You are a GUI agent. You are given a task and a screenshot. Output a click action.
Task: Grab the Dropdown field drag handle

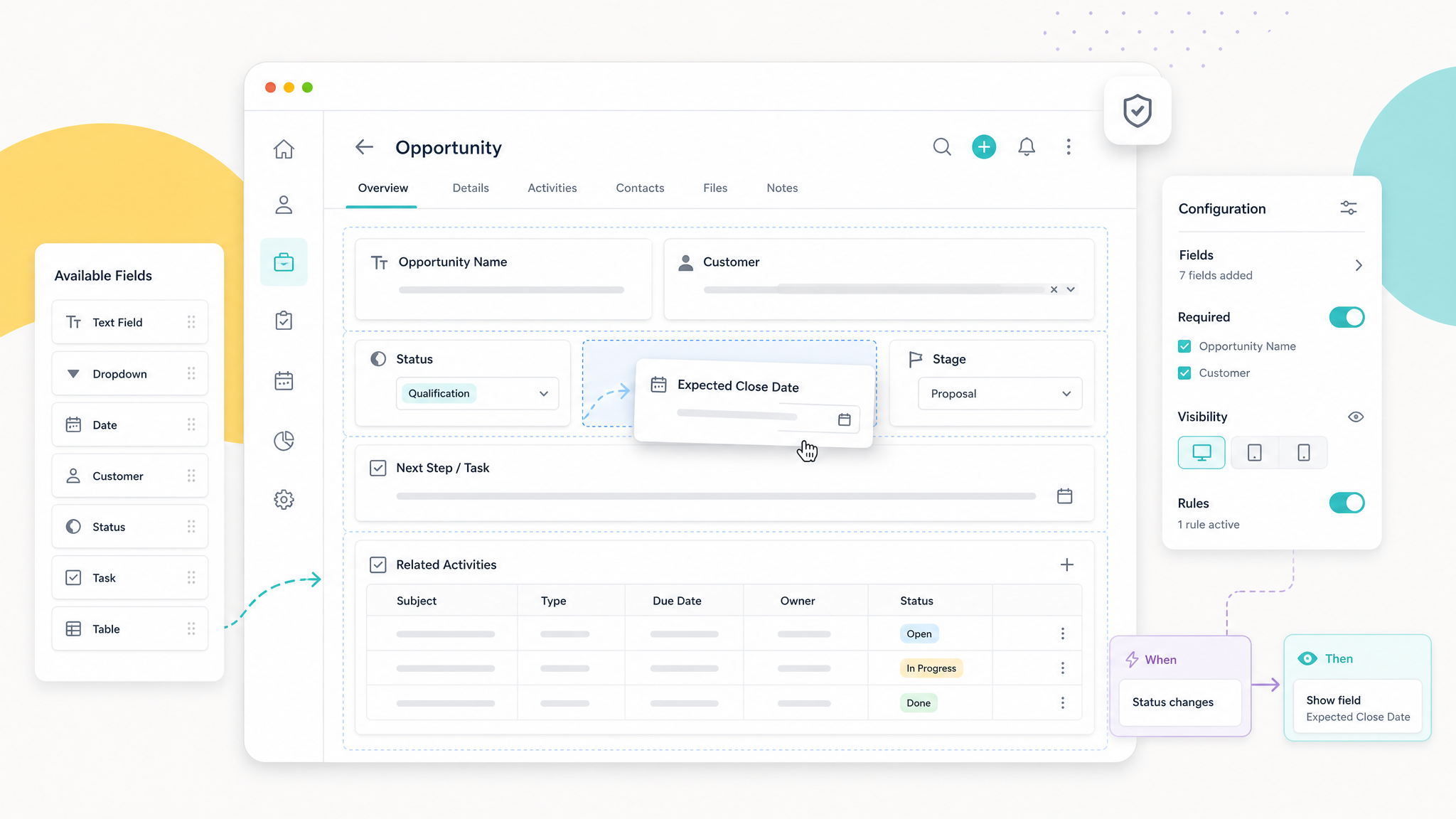(x=191, y=373)
